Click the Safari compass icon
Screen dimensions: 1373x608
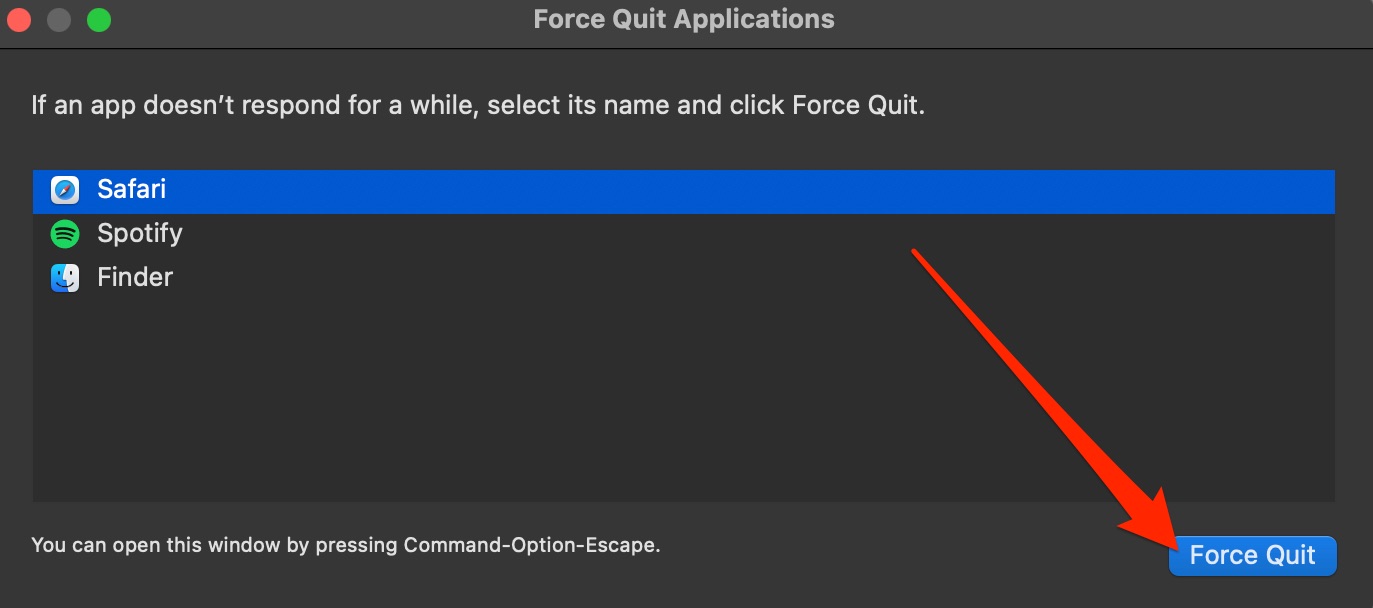[x=65, y=190]
